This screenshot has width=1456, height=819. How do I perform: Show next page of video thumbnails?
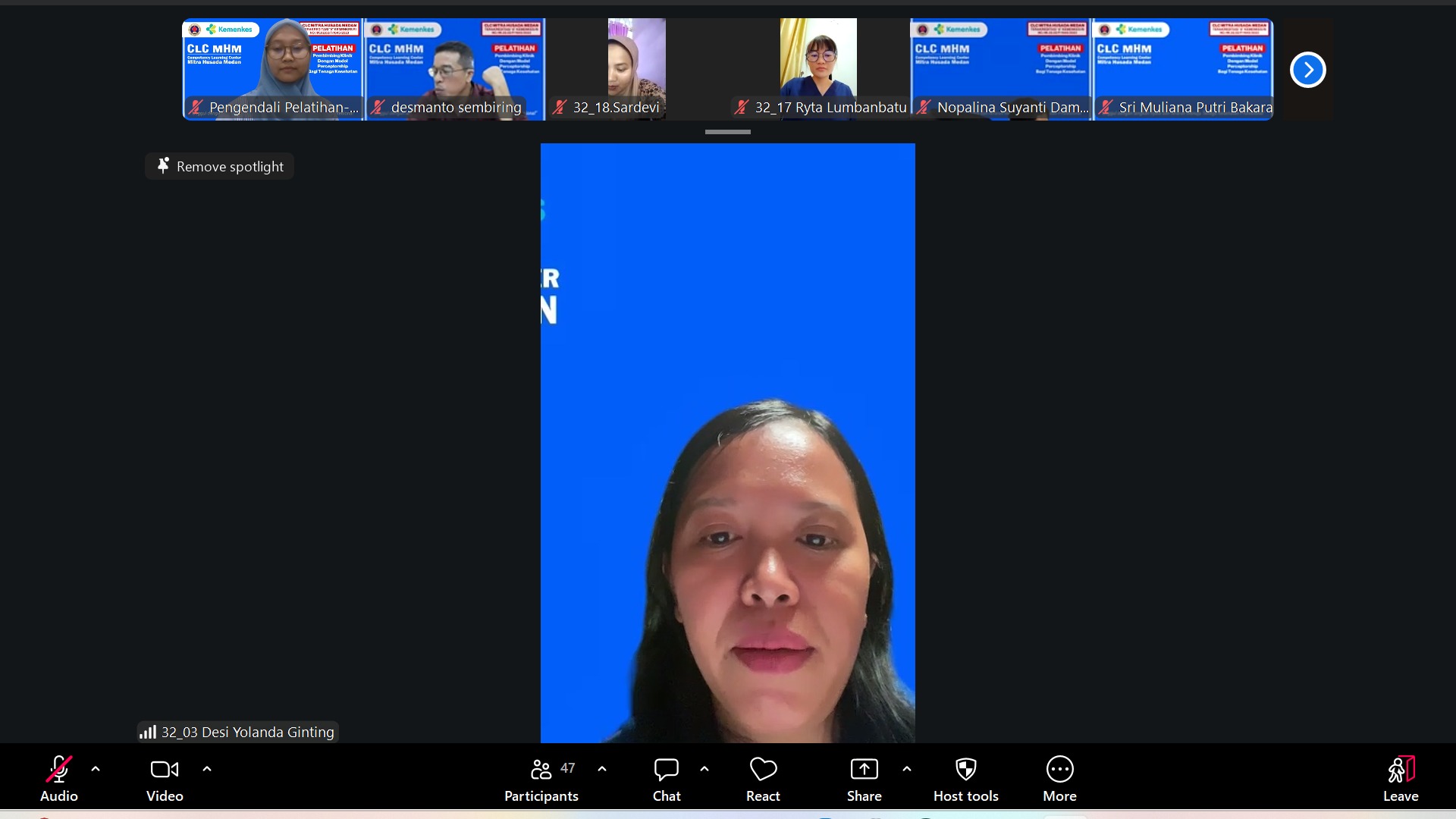(x=1307, y=70)
